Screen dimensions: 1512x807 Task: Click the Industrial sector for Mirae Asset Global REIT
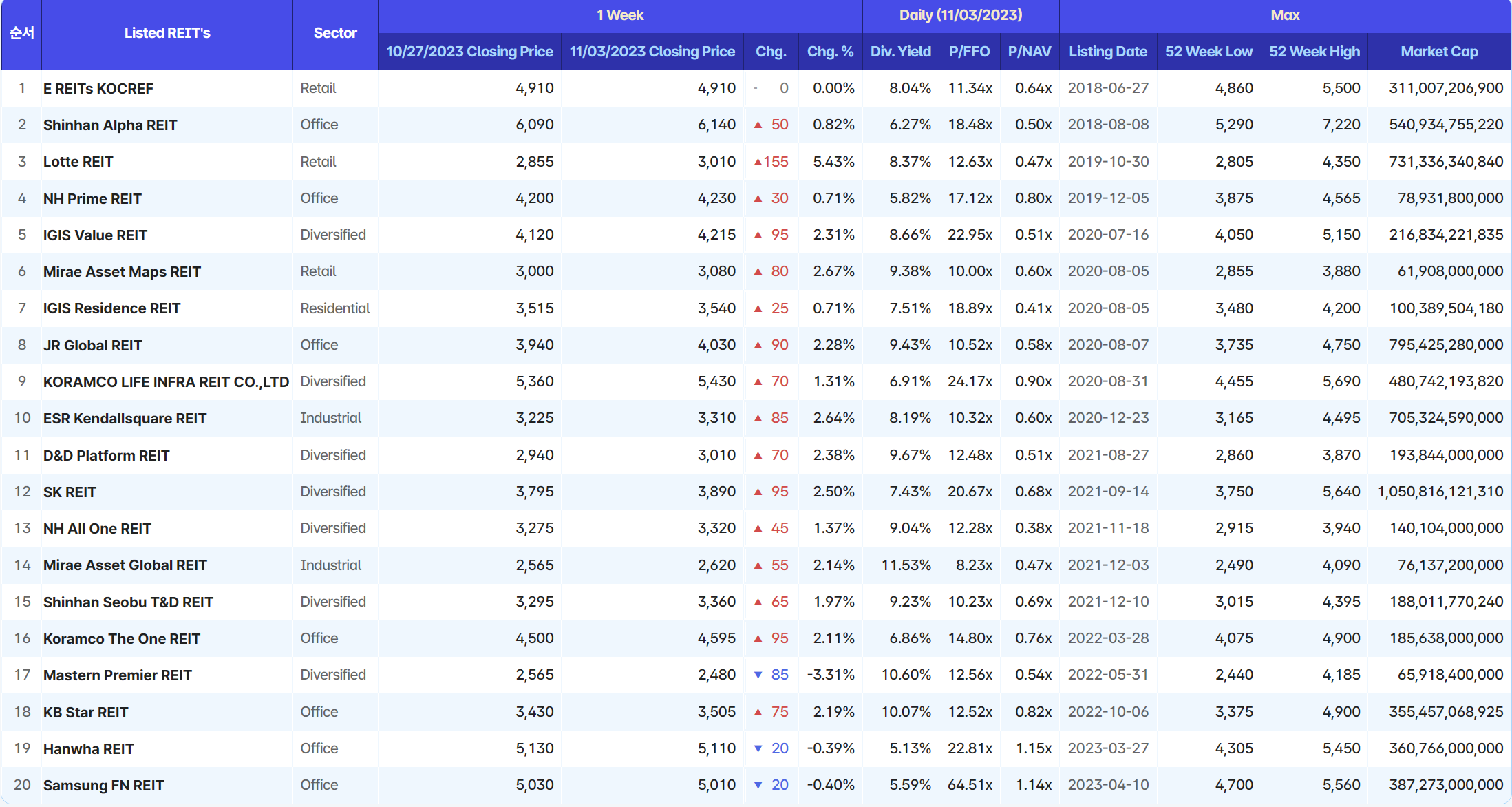tap(330, 565)
